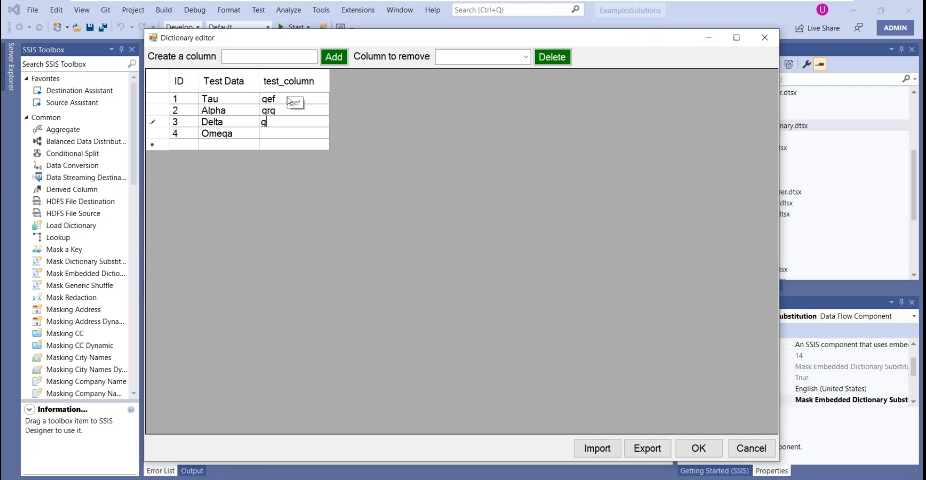The width and height of the screenshot is (926, 480).
Task: Click the Alpha cell in the Test Data column
Action: click(x=229, y=110)
